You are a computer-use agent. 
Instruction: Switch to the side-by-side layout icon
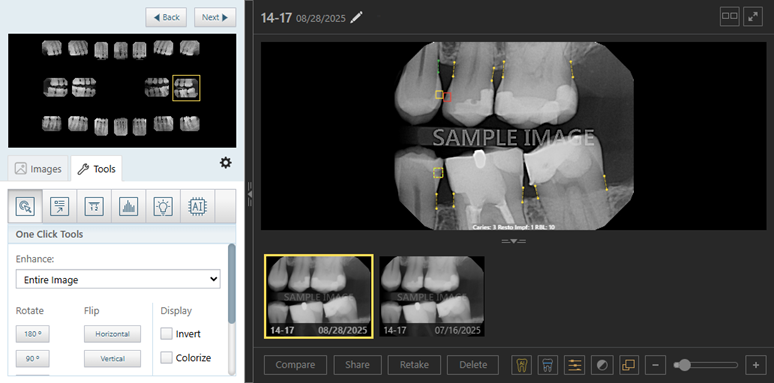click(x=730, y=16)
